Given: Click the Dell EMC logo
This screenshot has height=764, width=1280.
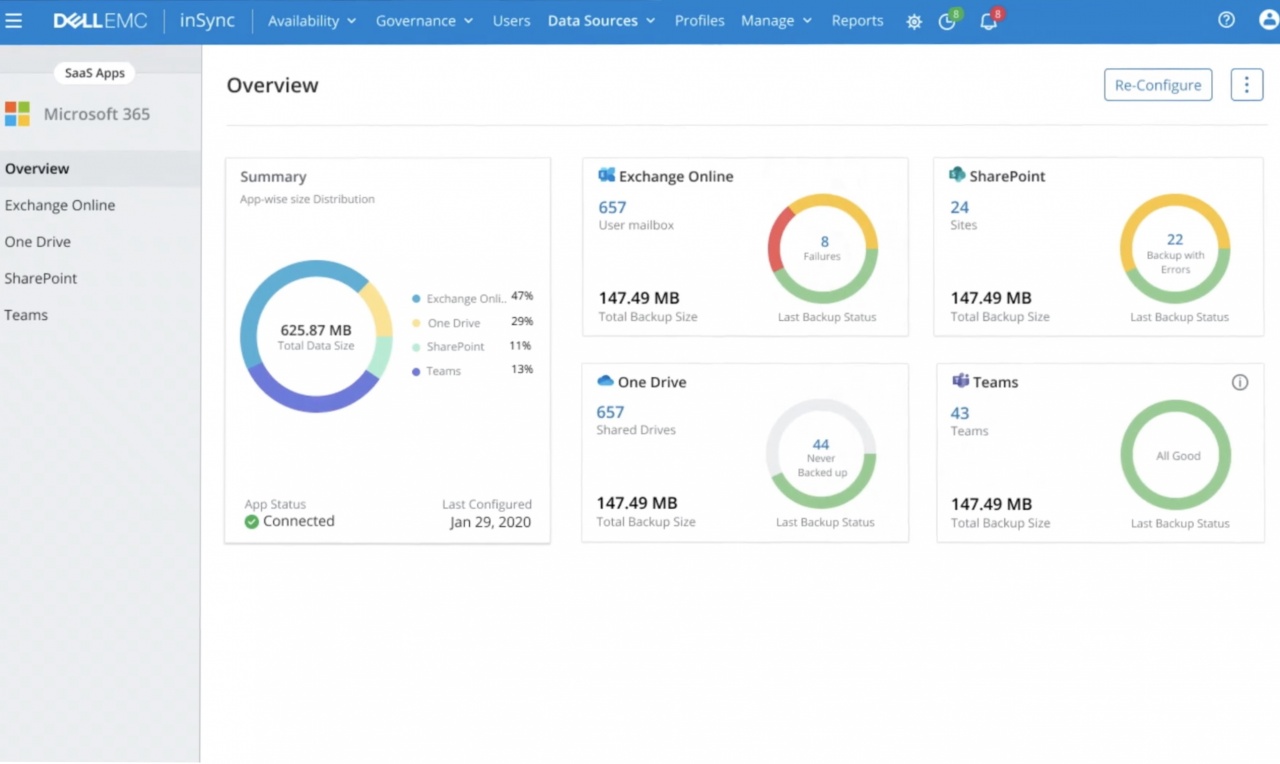Looking at the screenshot, I should click(x=100, y=21).
